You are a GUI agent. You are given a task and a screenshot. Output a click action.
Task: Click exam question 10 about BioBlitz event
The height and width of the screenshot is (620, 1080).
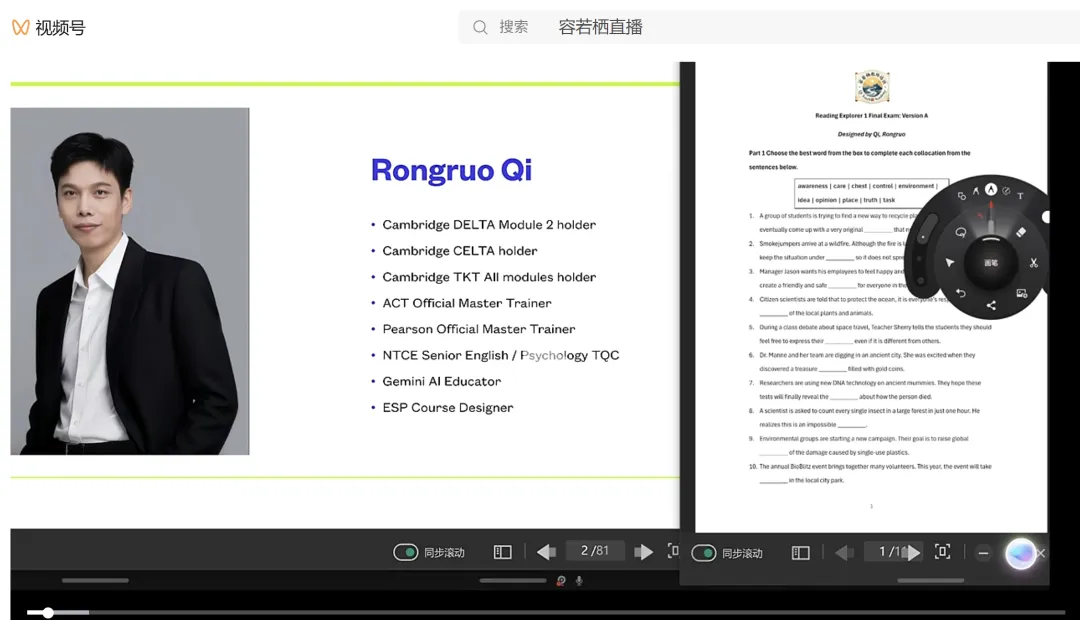tap(870, 473)
